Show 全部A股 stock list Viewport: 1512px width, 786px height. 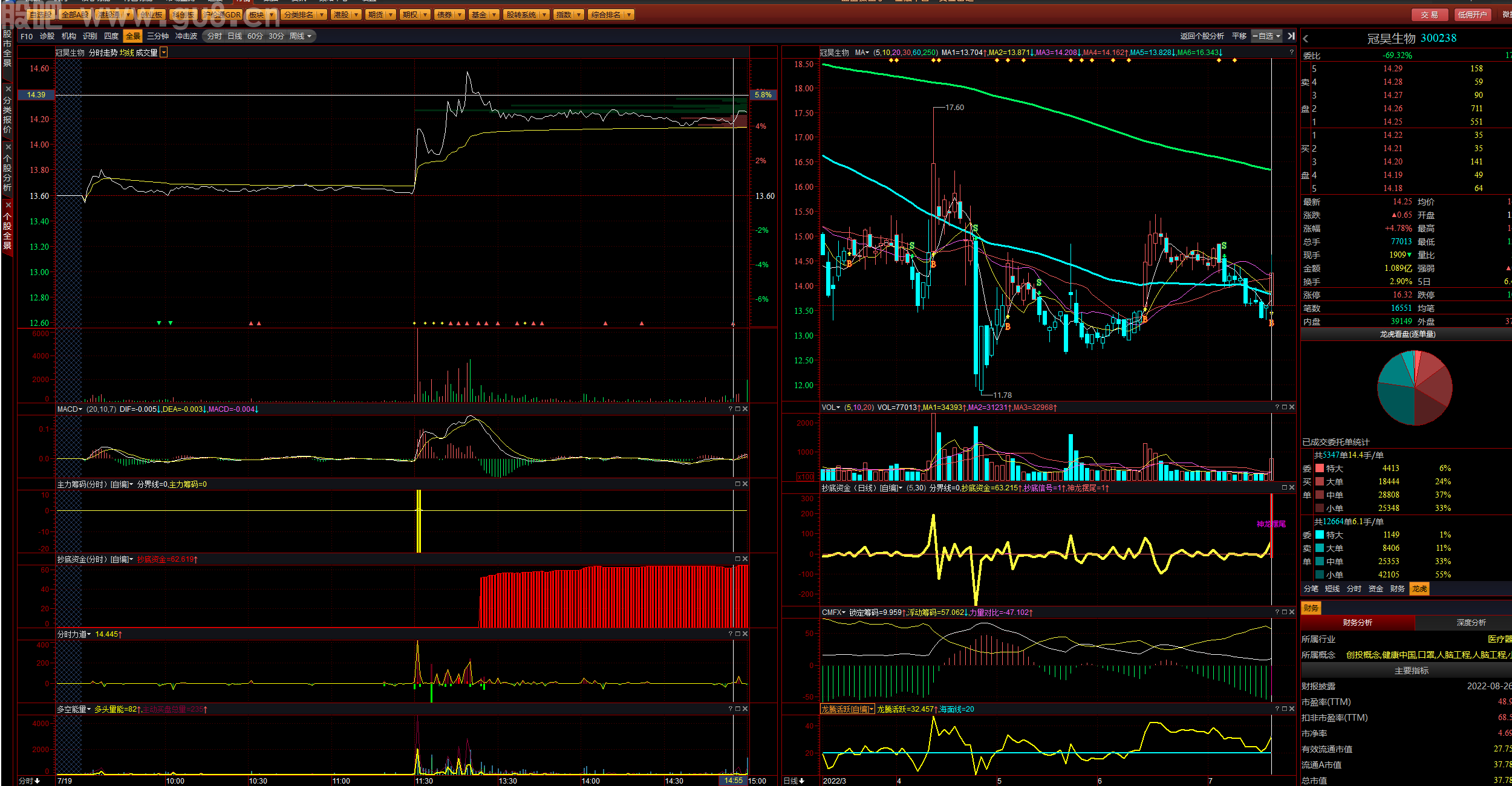75,15
